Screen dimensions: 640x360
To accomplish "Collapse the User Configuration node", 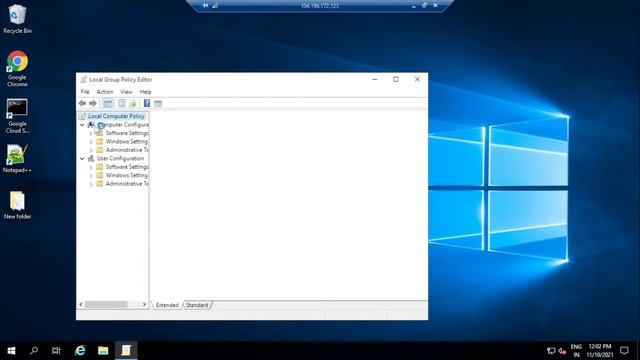I will tap(82, 158).
